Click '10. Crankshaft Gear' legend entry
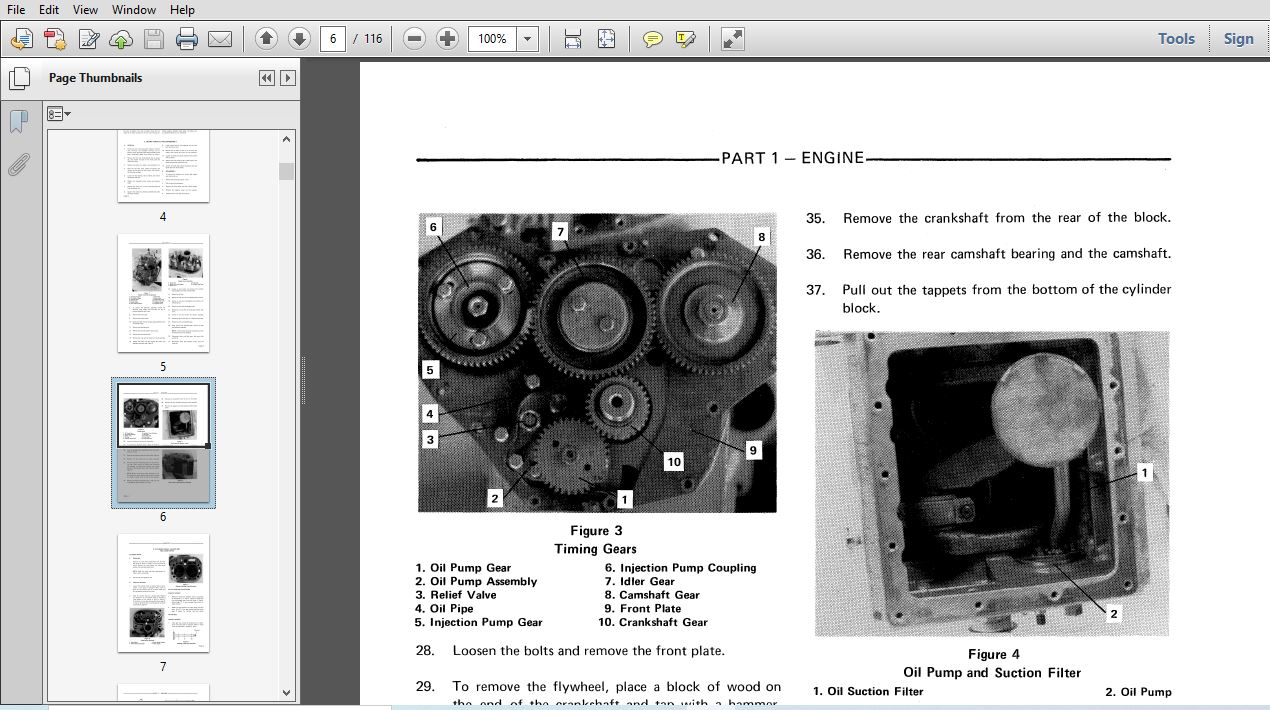This screenshot has height=710, width=1270. 653,622
